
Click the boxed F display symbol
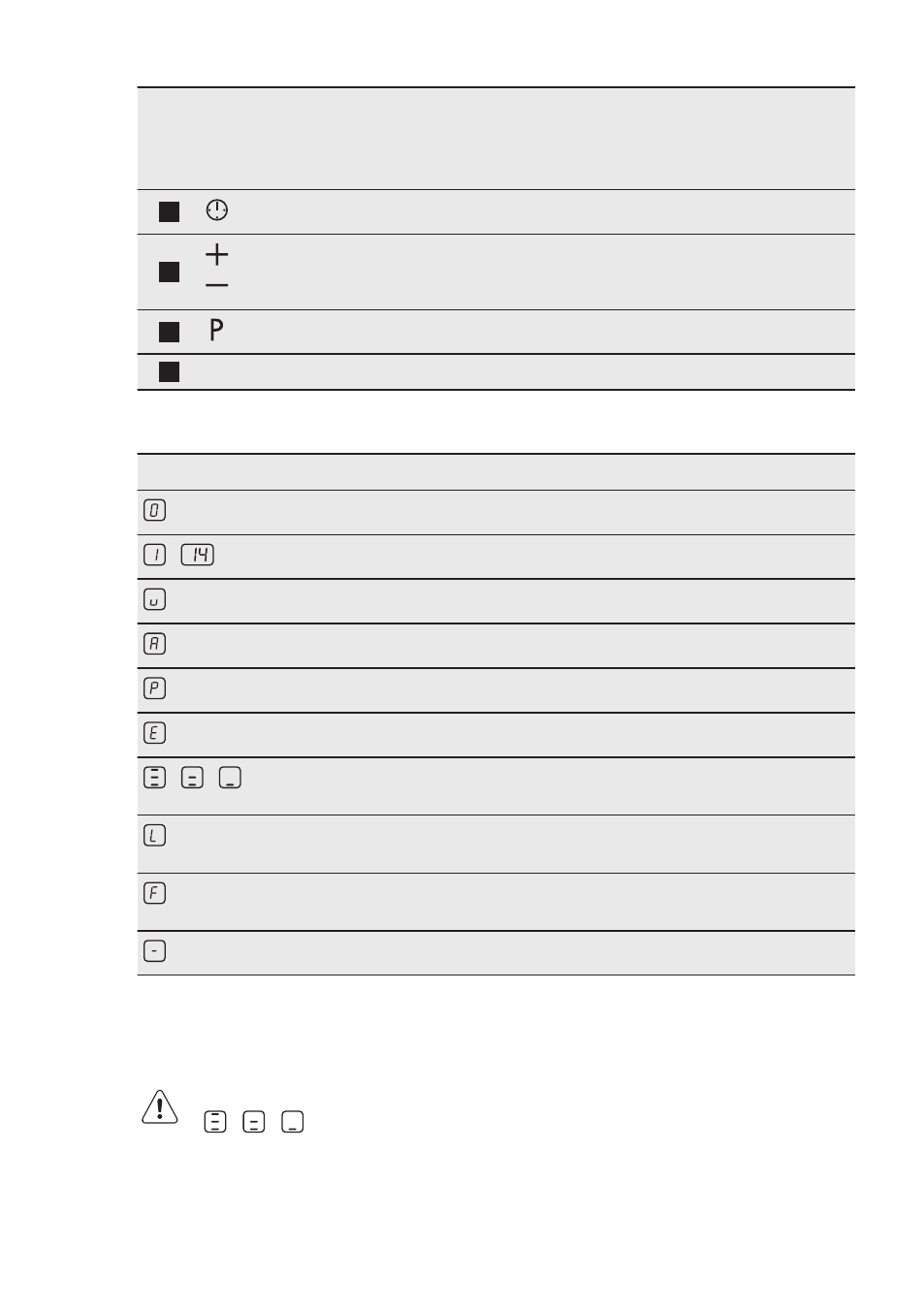(154, 893)
